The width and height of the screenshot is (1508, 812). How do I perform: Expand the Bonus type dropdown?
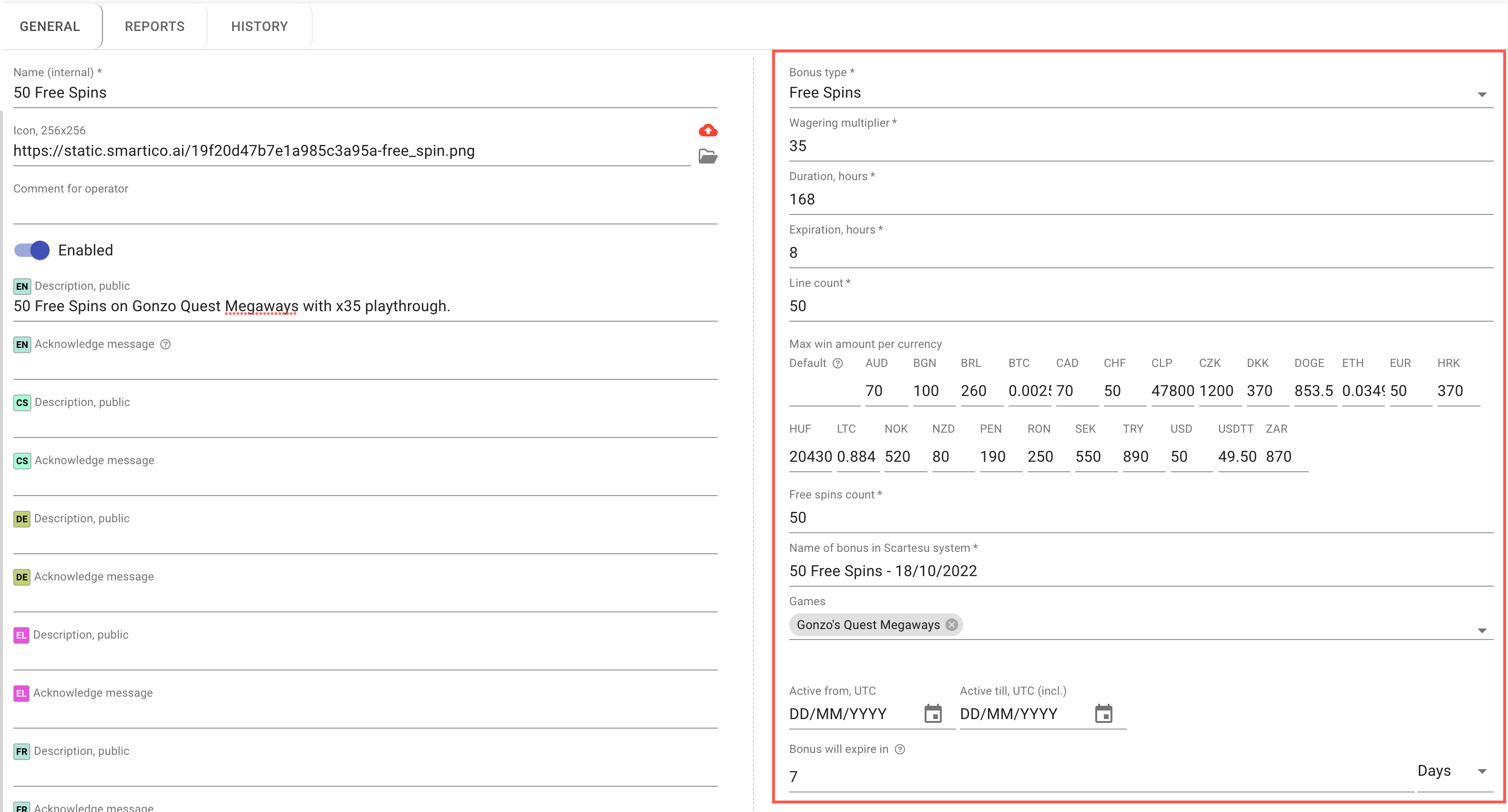click(1482, 94)
